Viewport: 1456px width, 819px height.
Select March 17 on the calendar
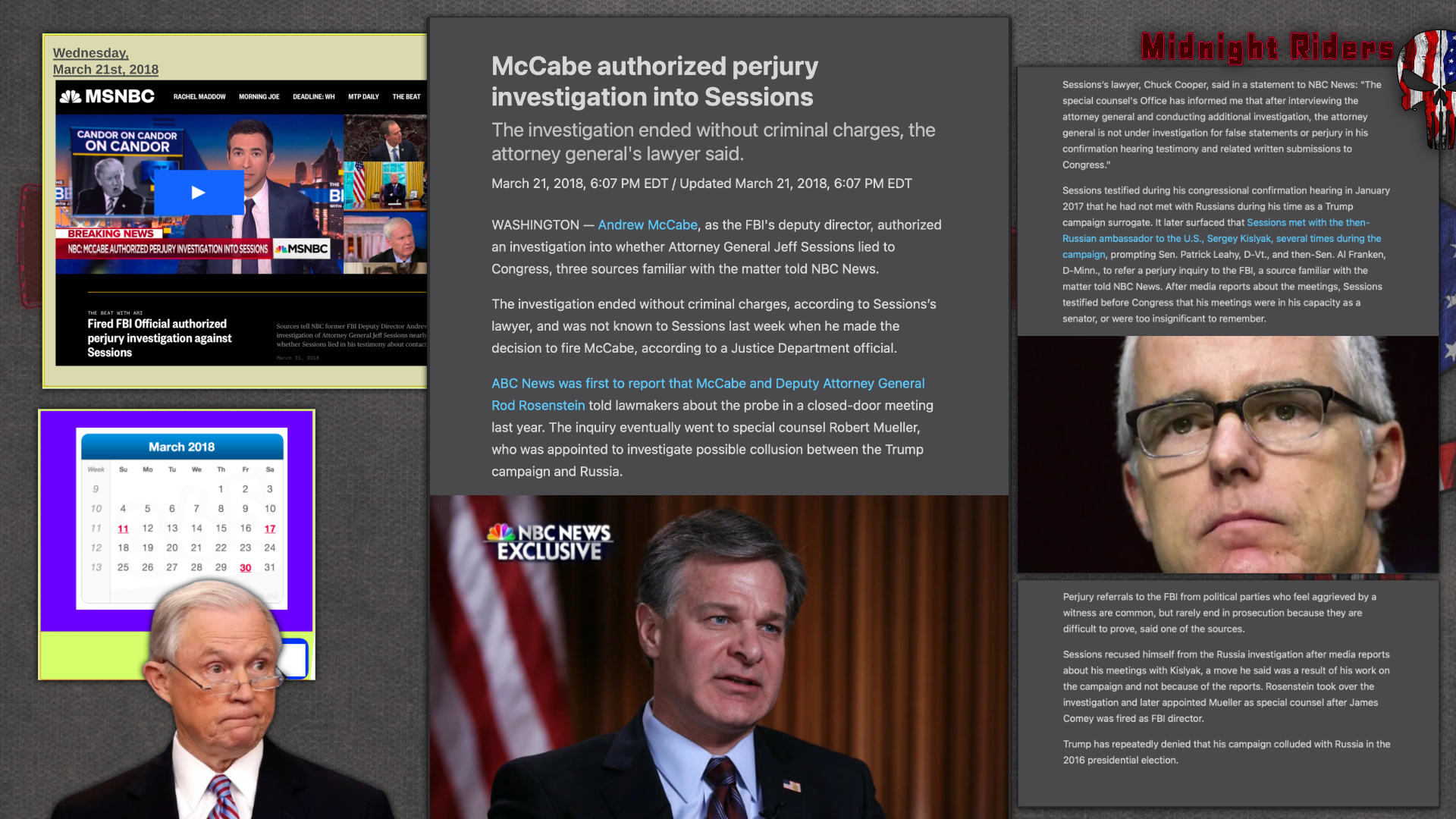pyautogui.click(x=270, y=529)
